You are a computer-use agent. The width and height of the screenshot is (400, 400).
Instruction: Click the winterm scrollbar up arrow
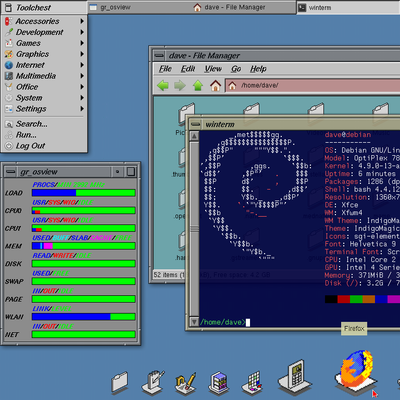[x=194, y=136]
